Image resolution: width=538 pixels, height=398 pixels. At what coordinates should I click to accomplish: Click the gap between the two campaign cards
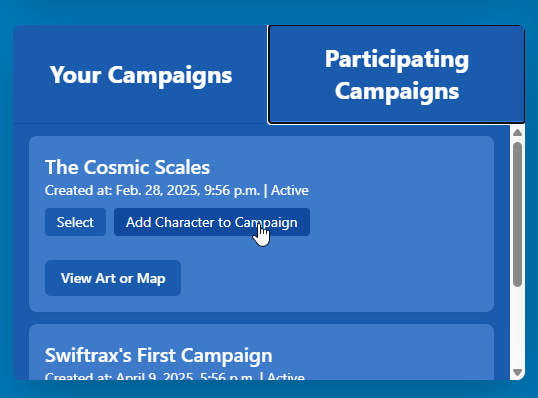click(x=261, y=318)
